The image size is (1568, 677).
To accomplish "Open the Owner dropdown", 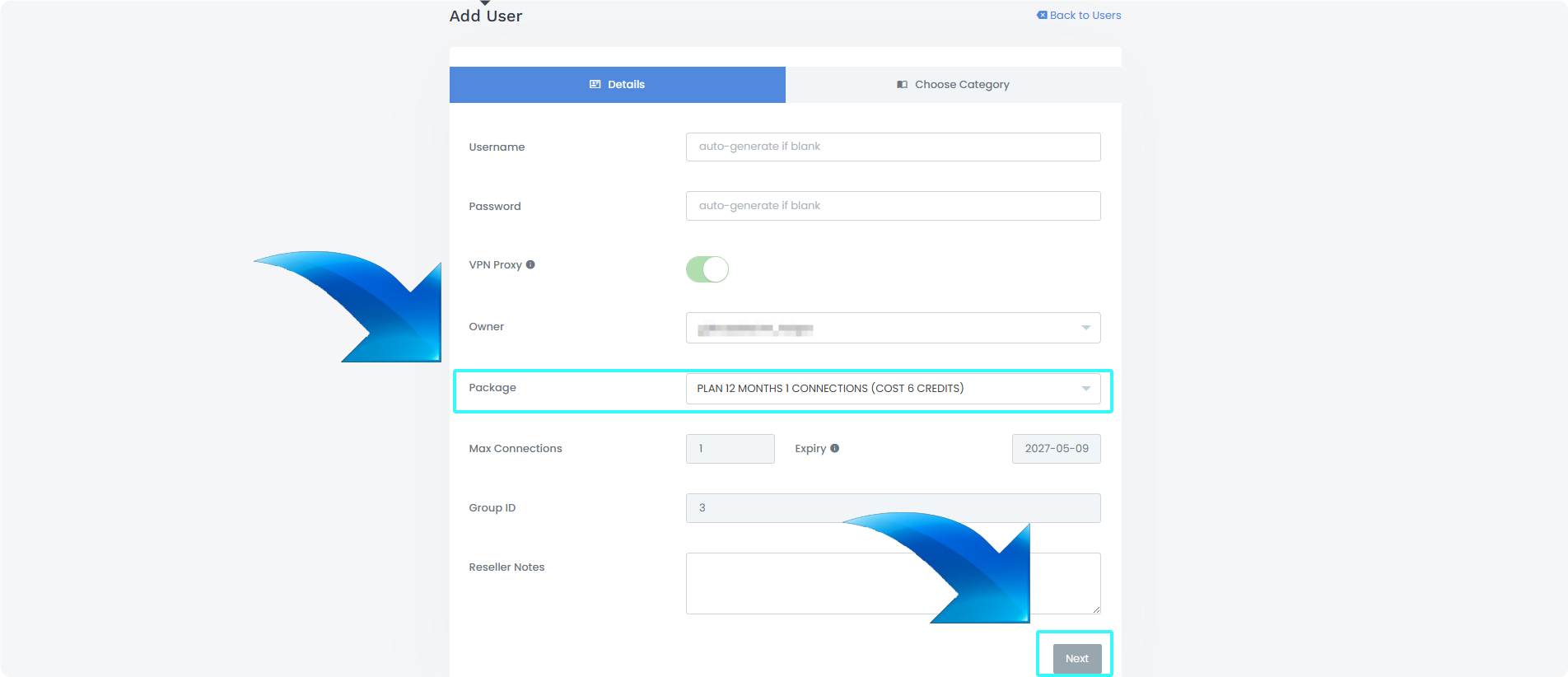I will point(893,328).
